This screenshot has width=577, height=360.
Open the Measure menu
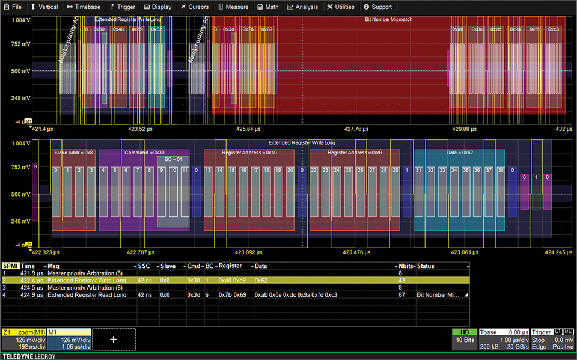click(x=234, y=7)
